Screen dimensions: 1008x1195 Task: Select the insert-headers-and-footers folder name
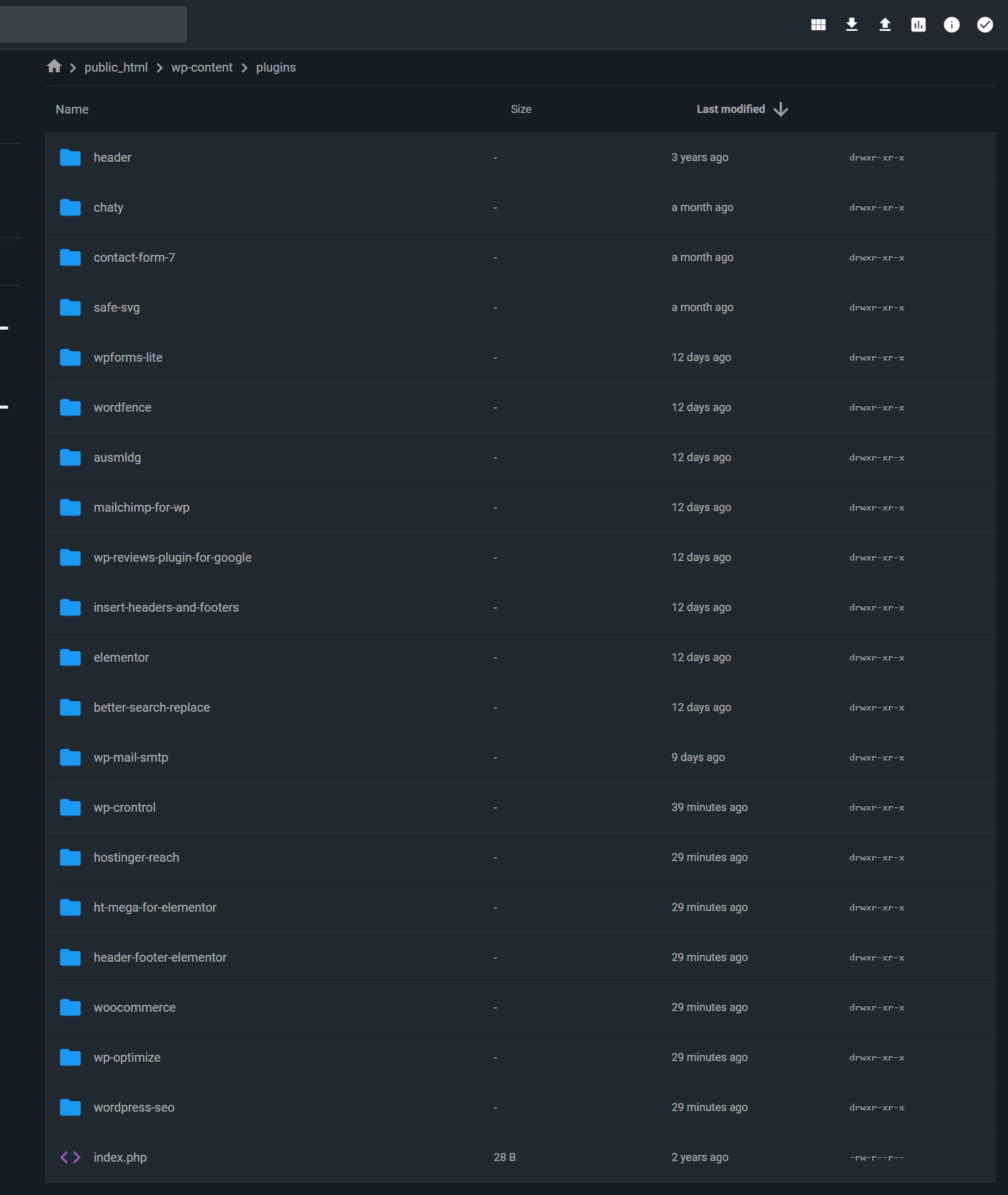[166, 607]
